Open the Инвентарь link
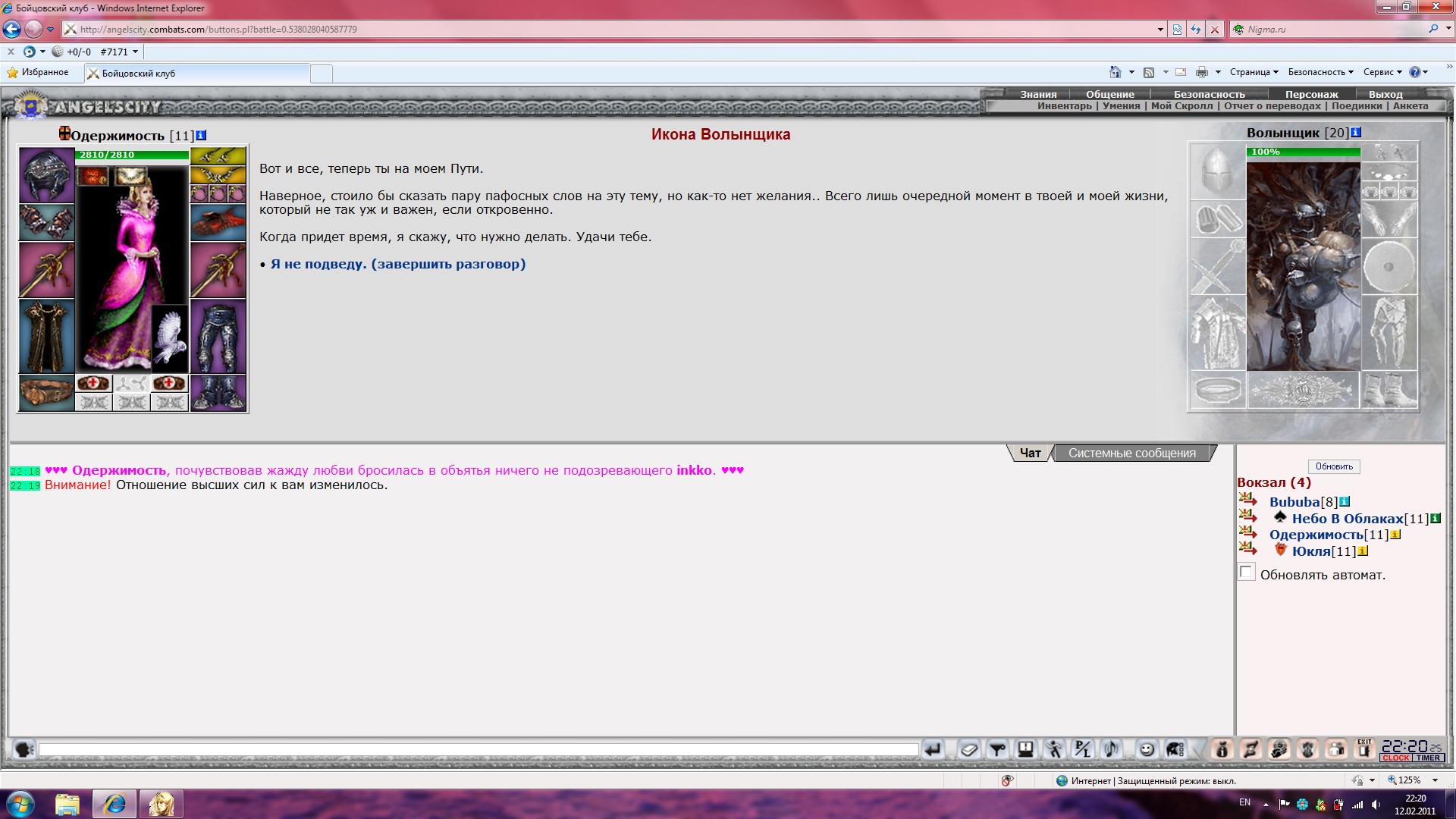Viewport: 1456px width, 819px height. pyautogui.click(x=1065, y=106)
